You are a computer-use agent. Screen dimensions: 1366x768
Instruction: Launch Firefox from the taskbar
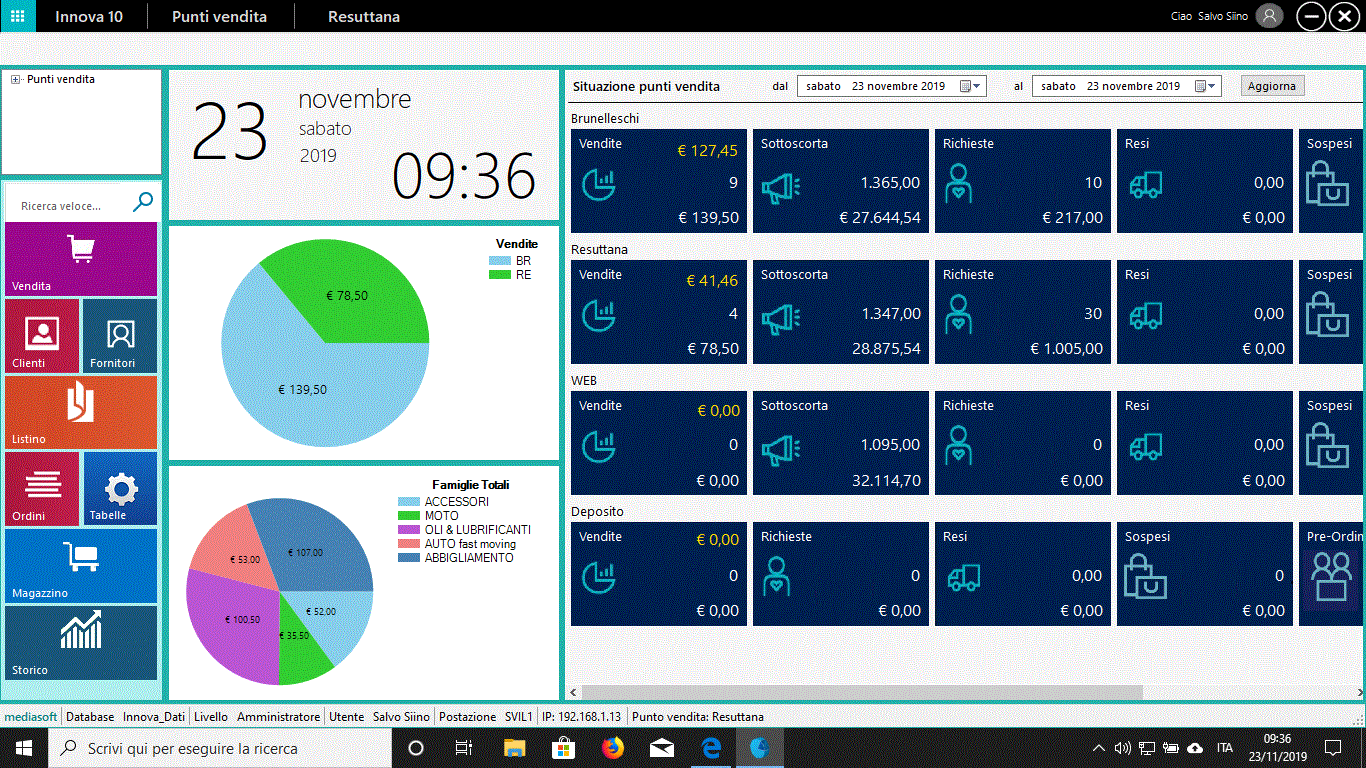point(613,748)
